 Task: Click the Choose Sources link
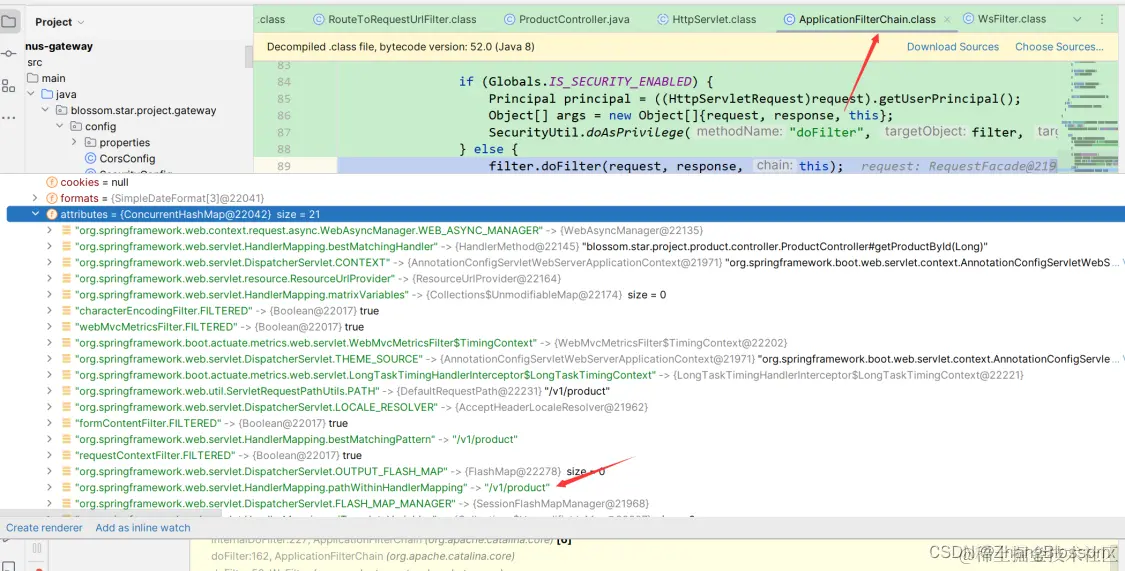point(1059,47)
